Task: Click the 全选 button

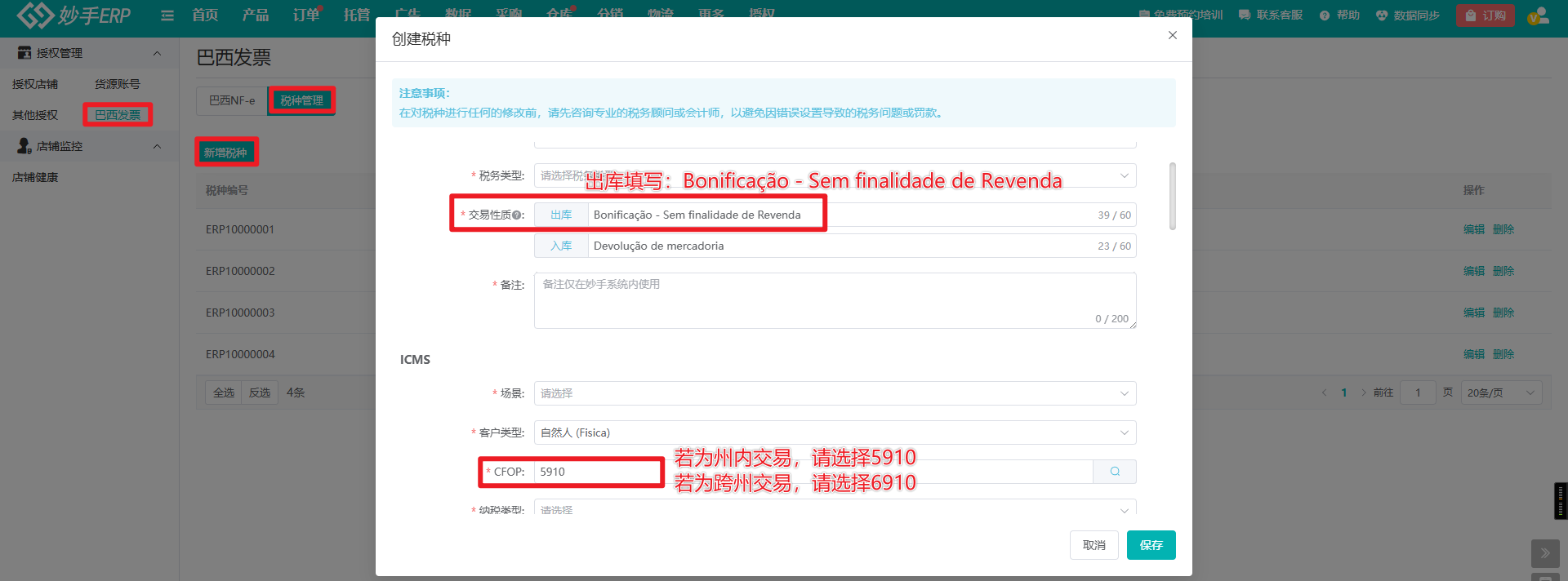Action: coord(224,393)
